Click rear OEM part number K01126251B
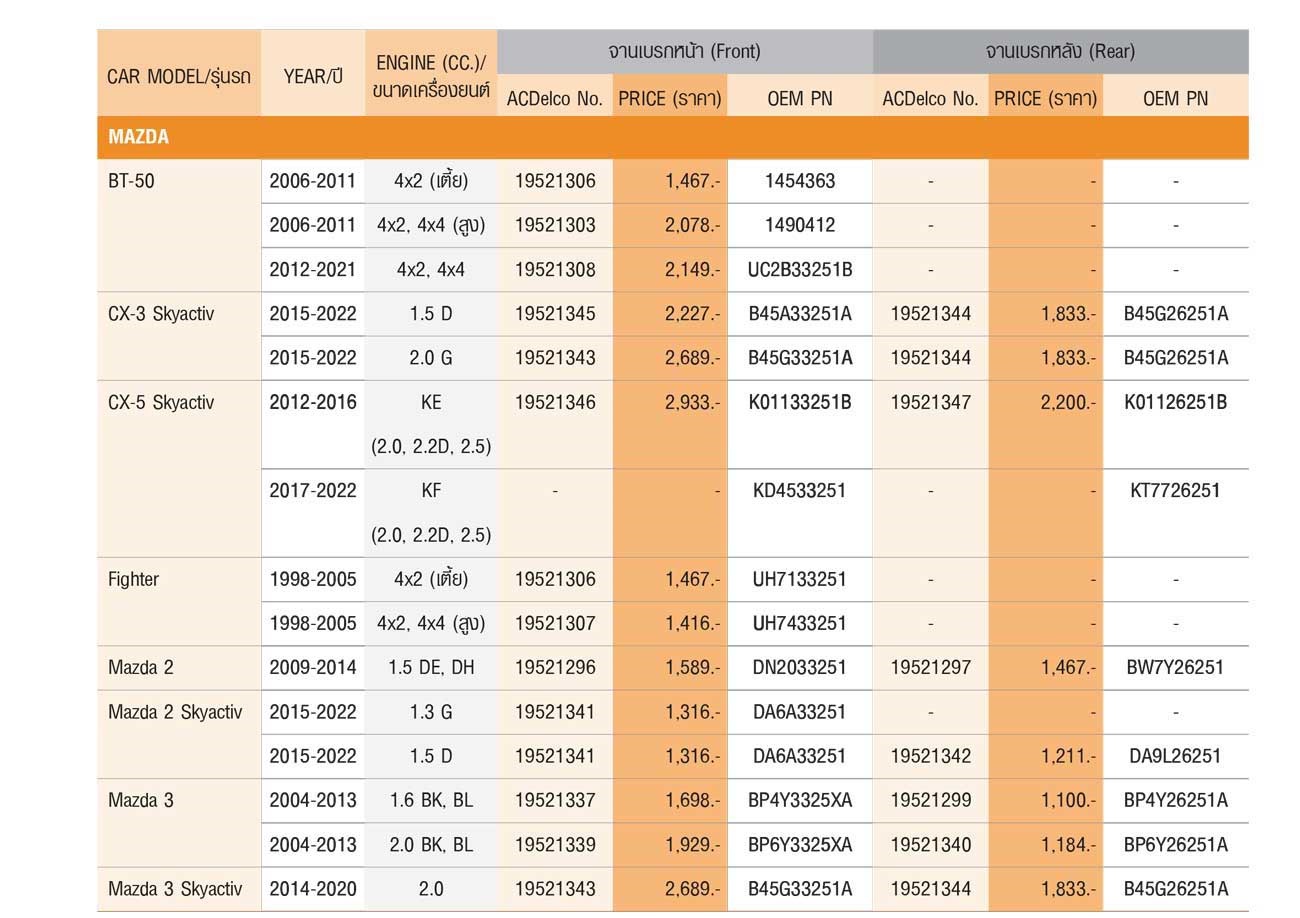The height and width of the screenshot is (918, 1300). pos(1176,402)
